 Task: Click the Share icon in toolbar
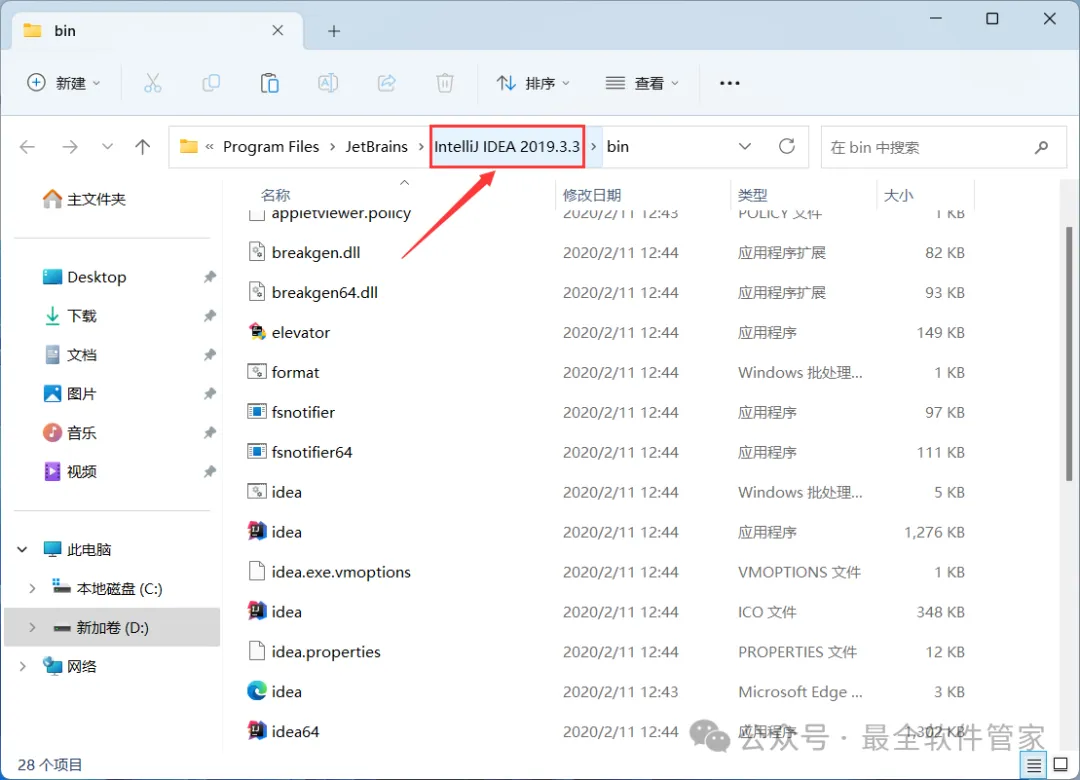(x=386, y=83)
